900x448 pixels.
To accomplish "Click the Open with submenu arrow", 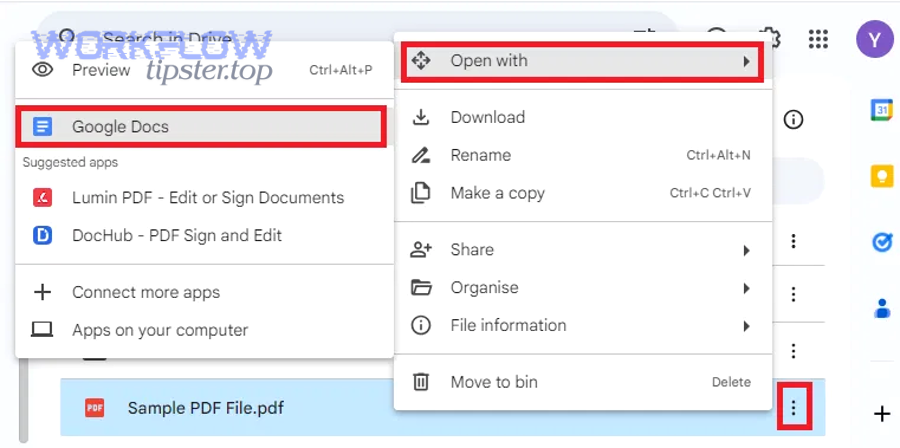I will (746, 61).
